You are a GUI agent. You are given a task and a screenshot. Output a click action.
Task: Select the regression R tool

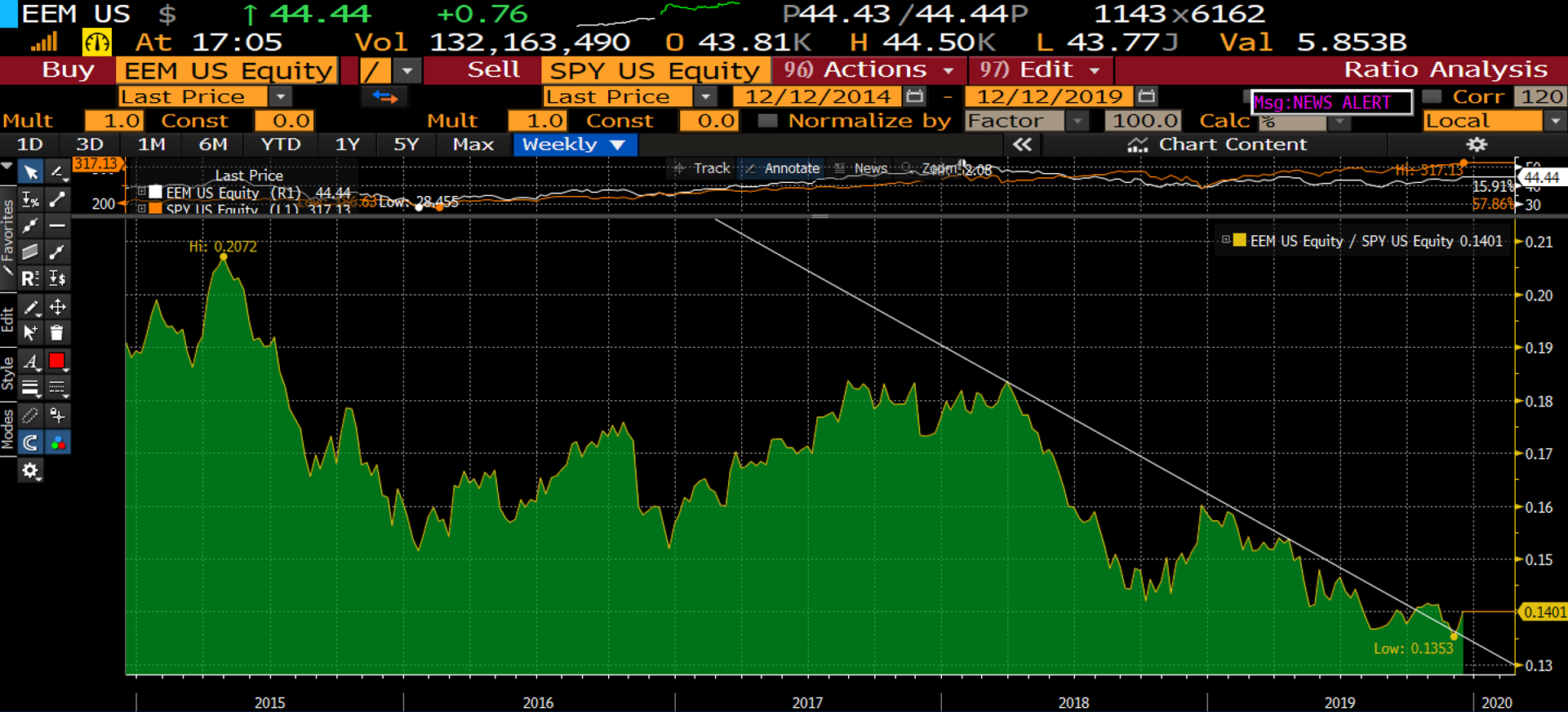(x=30, y=278)
